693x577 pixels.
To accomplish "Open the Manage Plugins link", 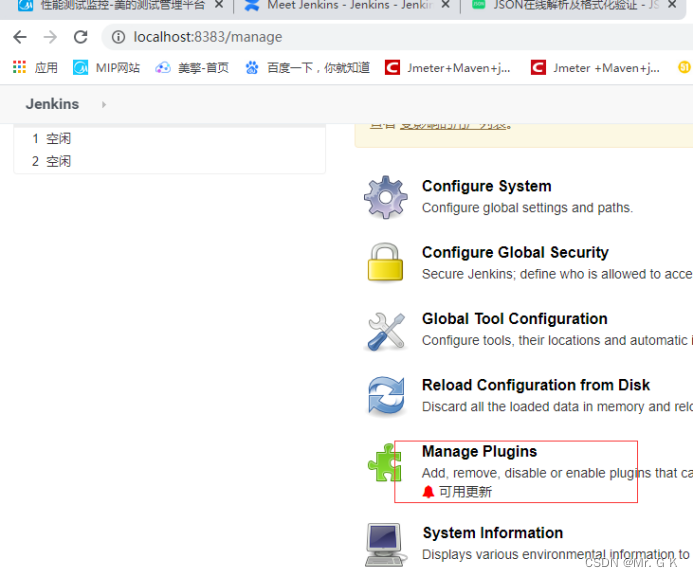I will coord(480,451).
